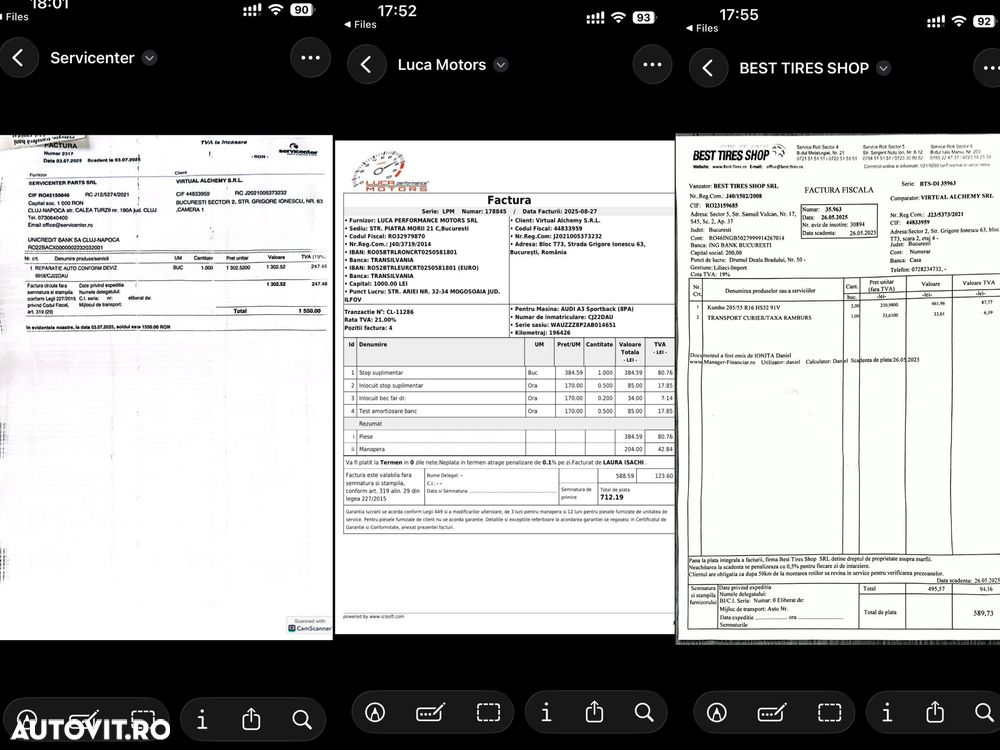Select the dashed selection tool on Luca Motors
This screenshot has width=1000, height=750.
488,712
